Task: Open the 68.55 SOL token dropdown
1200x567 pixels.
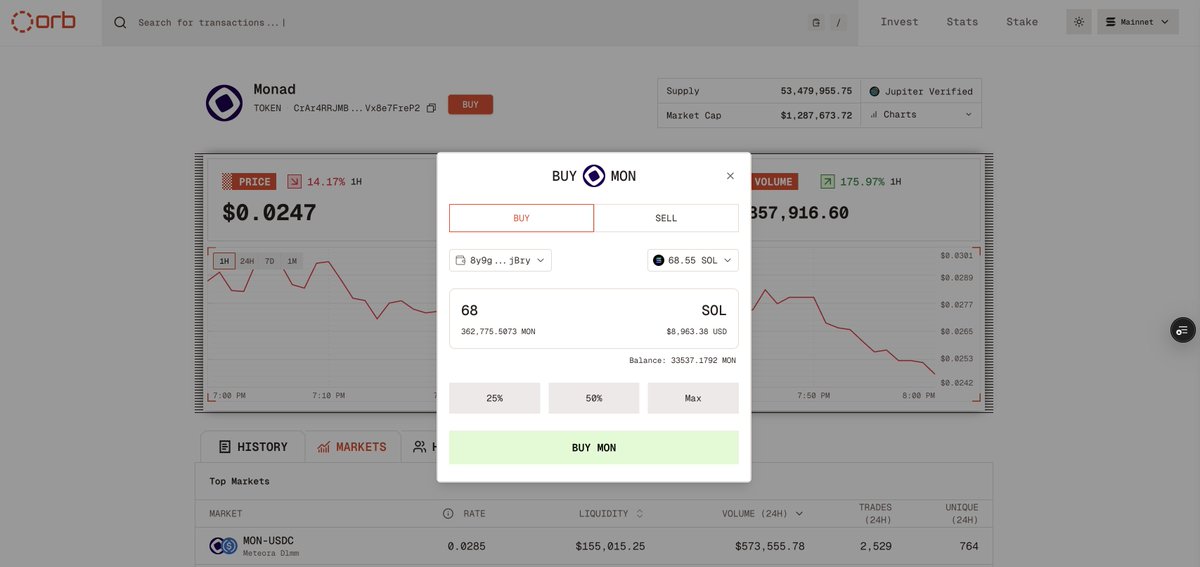Action: 693,260
